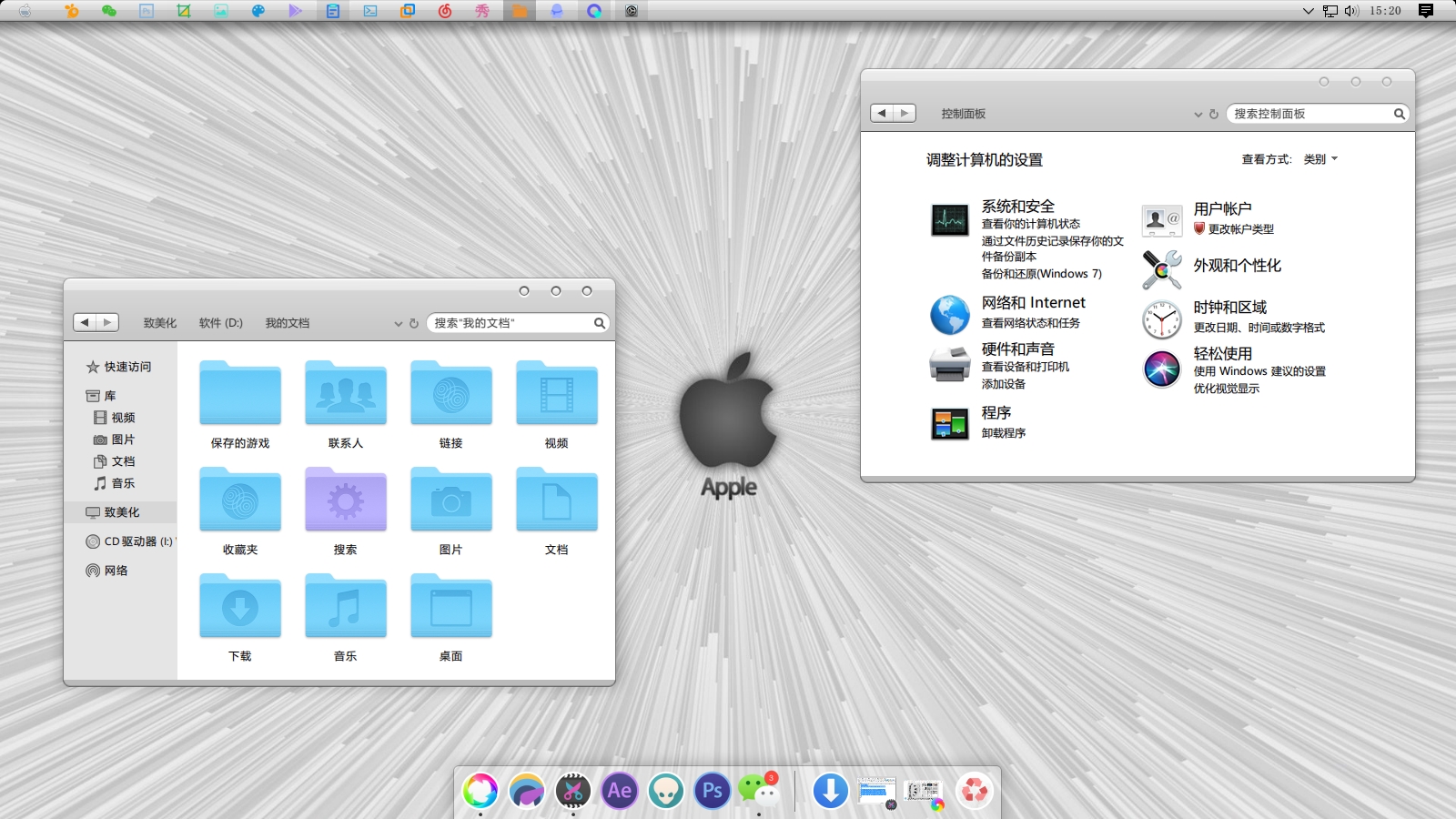Click the 外观和个性化 tools icon
The height and width of the screenshot is (819, 1456).
point(1162,269)
